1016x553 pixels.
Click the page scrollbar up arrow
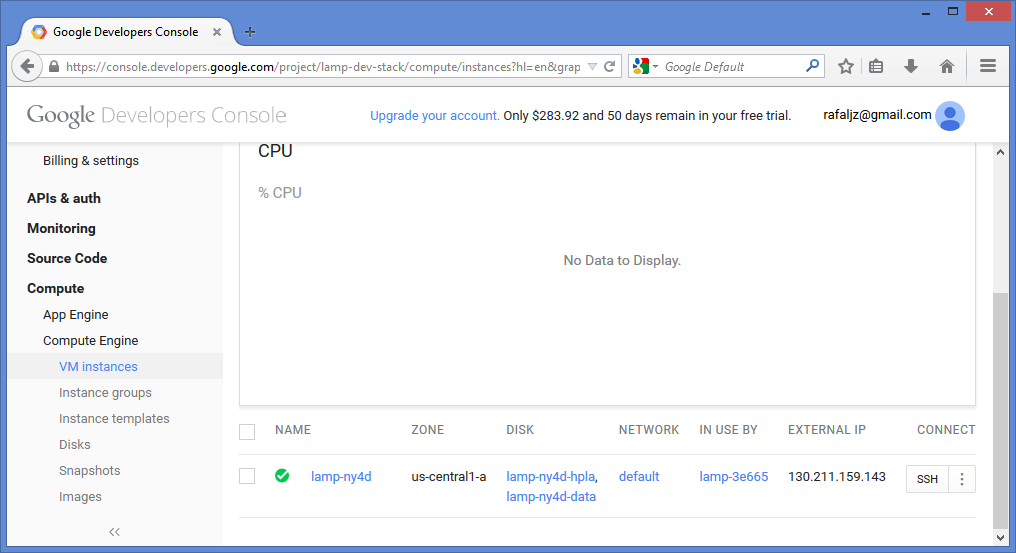click(x=1000, y=152)
